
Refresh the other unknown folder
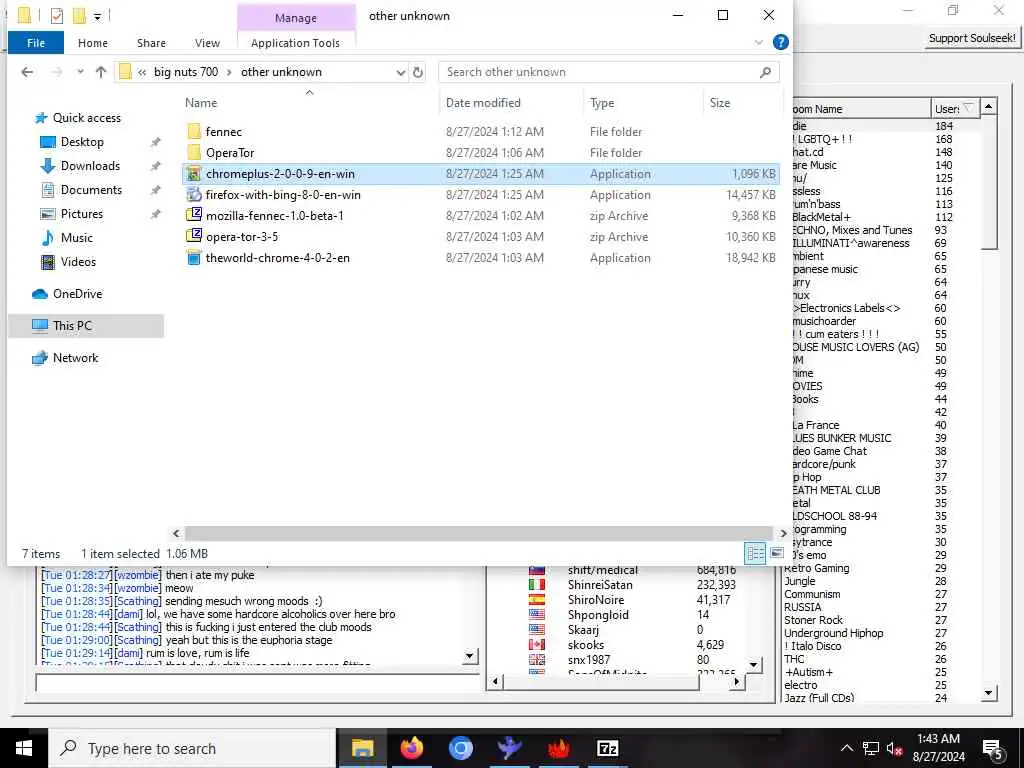(418, 72)
